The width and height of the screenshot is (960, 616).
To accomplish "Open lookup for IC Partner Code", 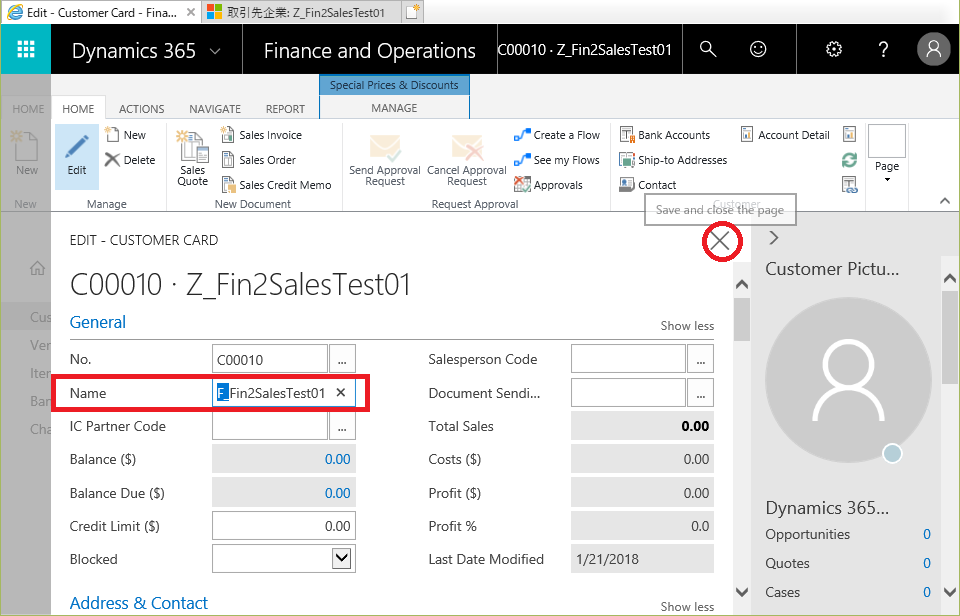I will click(x=342, y=426).
